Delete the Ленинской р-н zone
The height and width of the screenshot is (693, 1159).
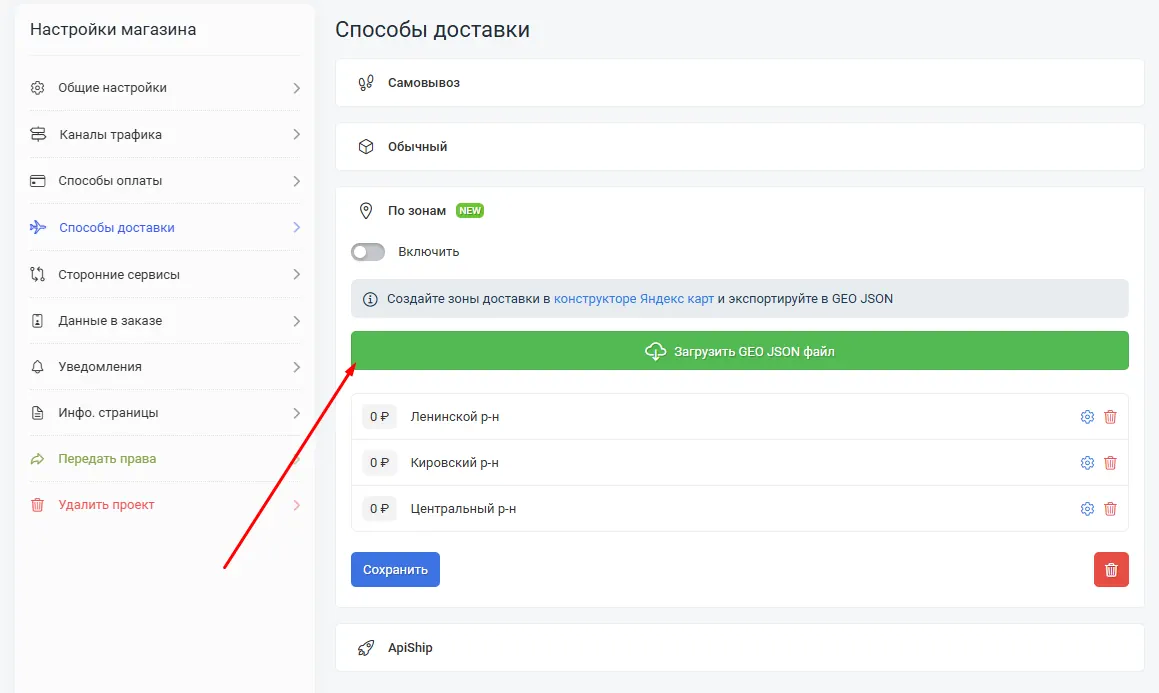(1110, 417)
